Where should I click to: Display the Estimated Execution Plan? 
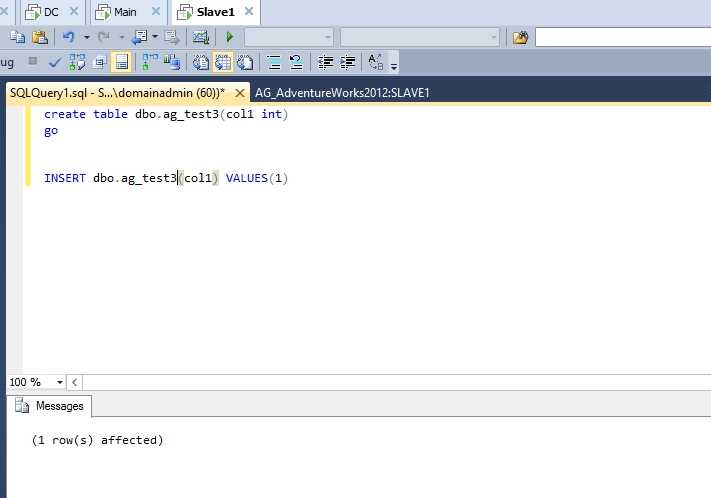(77, 62)
